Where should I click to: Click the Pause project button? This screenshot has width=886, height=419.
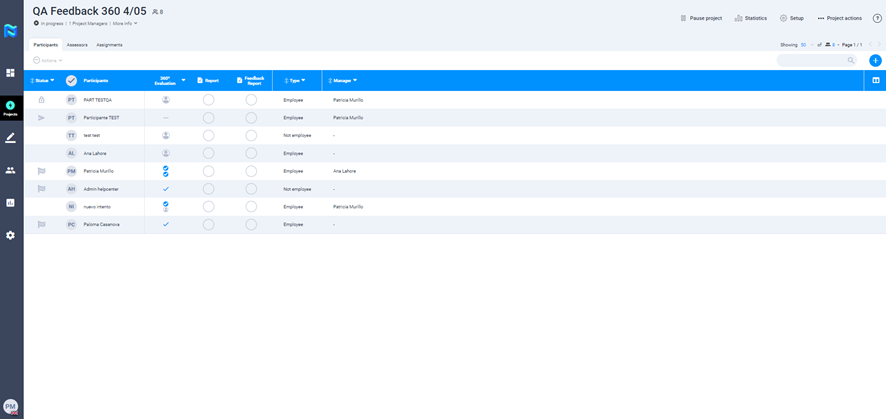(701, 18)
